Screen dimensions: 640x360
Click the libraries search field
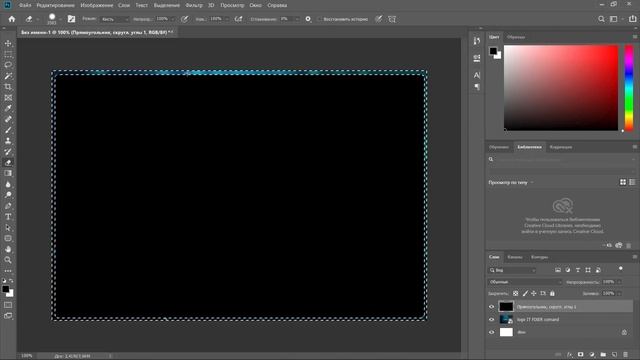tap(562, 160)
